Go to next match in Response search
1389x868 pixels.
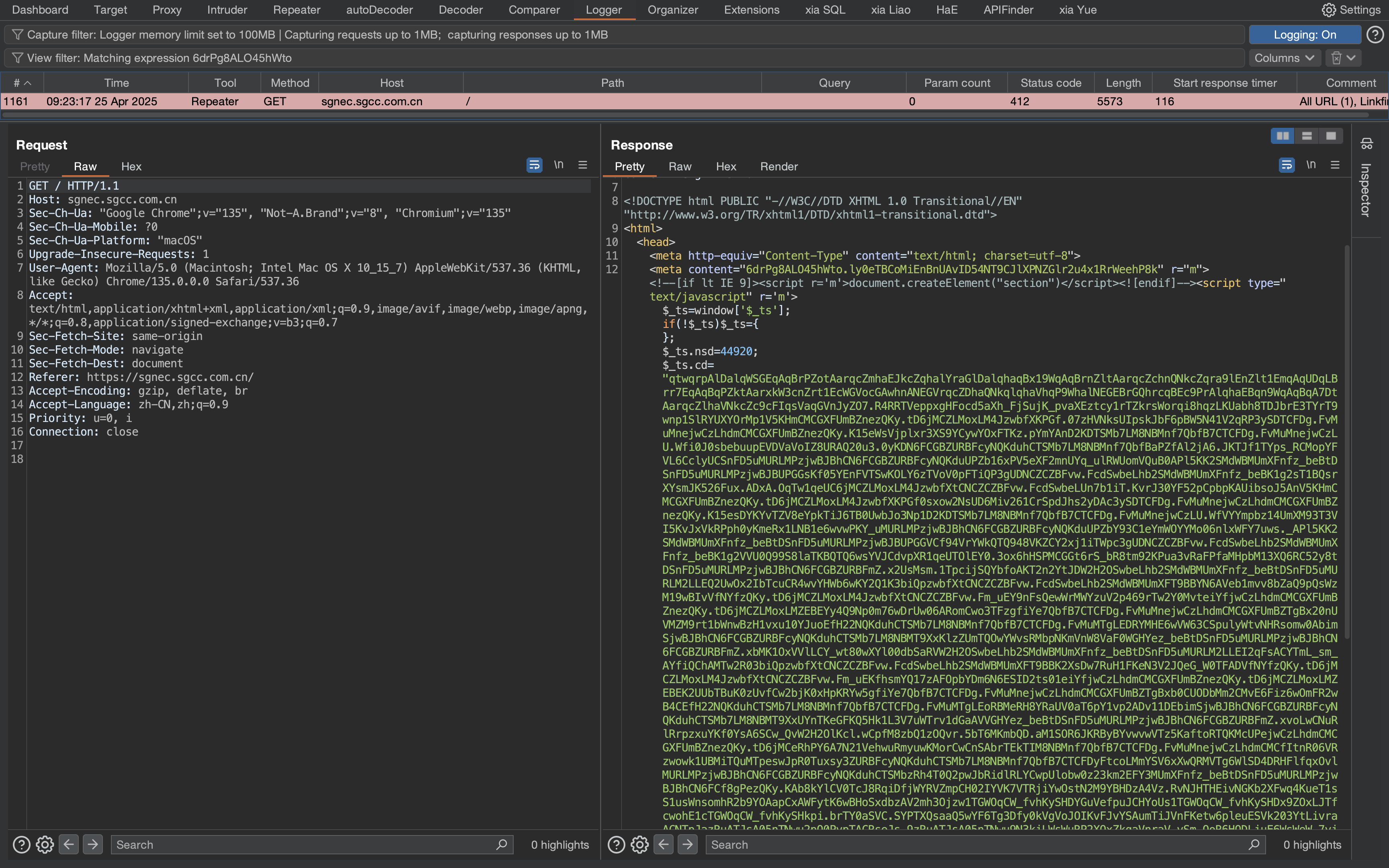click(x=688, y=844)
